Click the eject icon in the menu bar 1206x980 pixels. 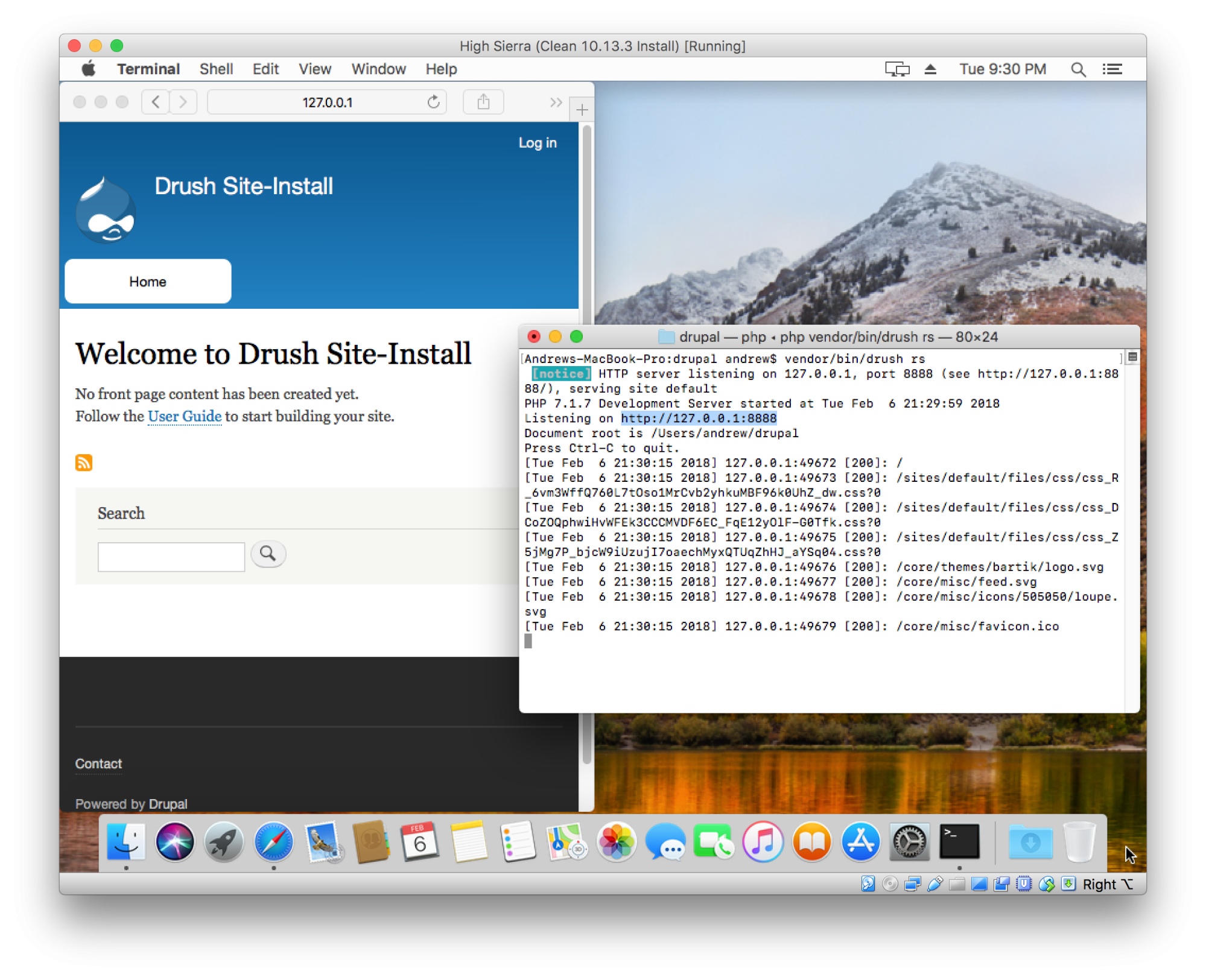pyautogui.click(x=930, y=69)
